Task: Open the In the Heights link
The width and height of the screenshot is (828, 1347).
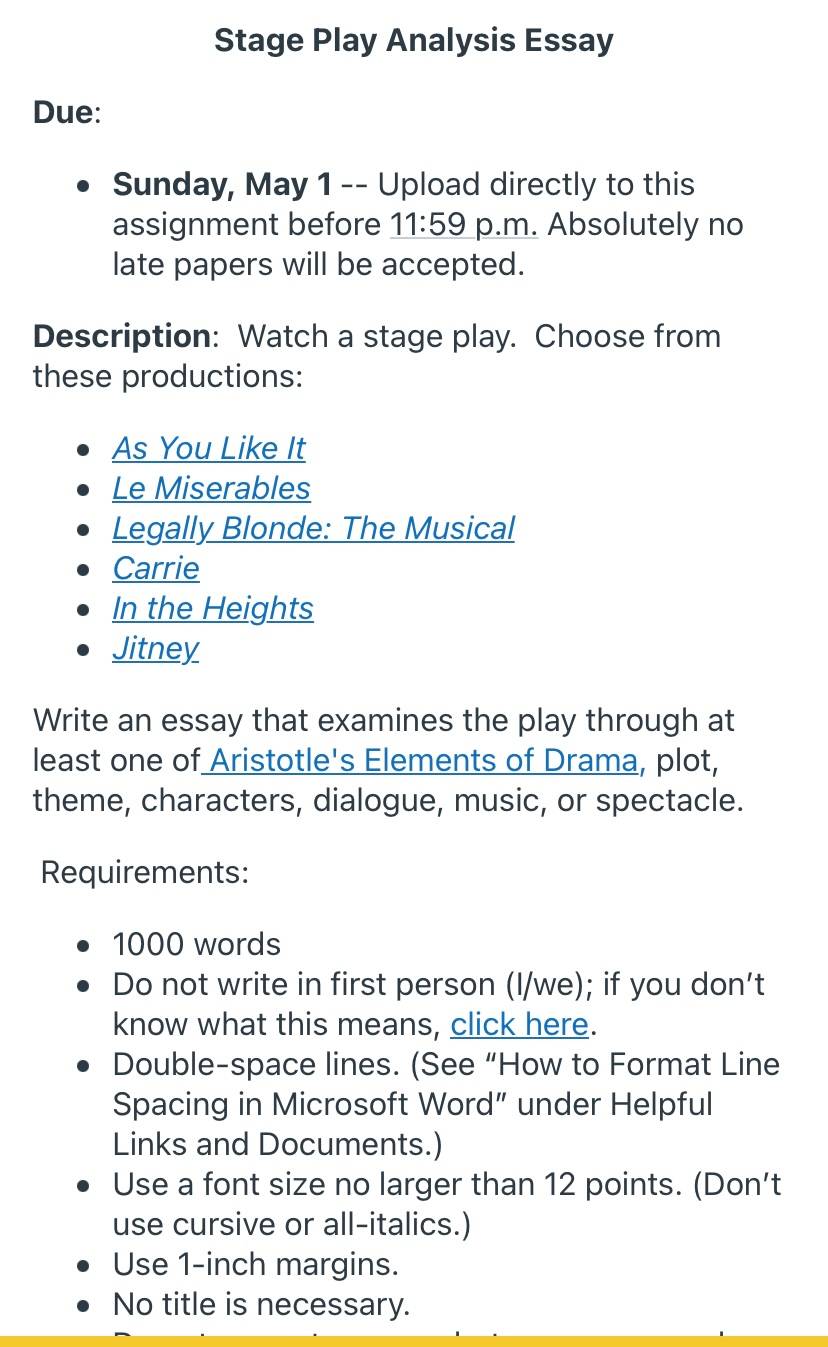Action: tap(213, 608)
